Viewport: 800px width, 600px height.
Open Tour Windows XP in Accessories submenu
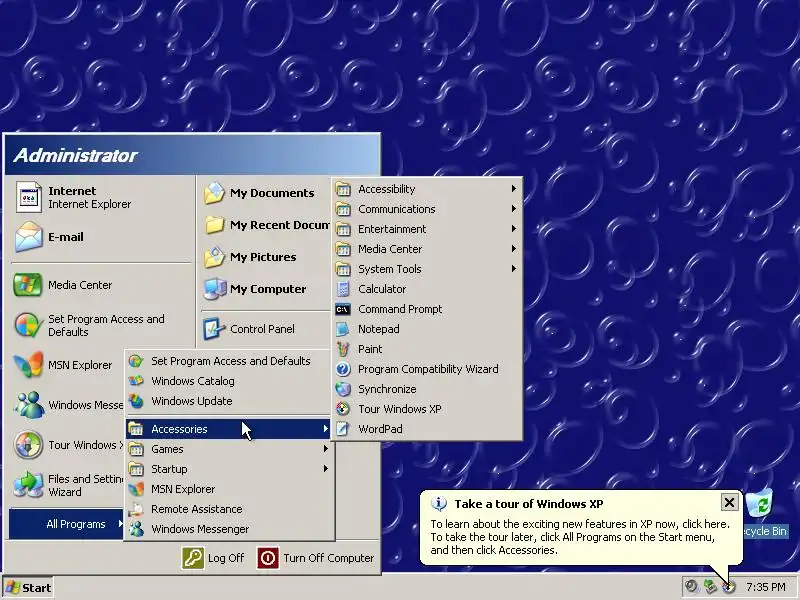click(x=427, y=409)
